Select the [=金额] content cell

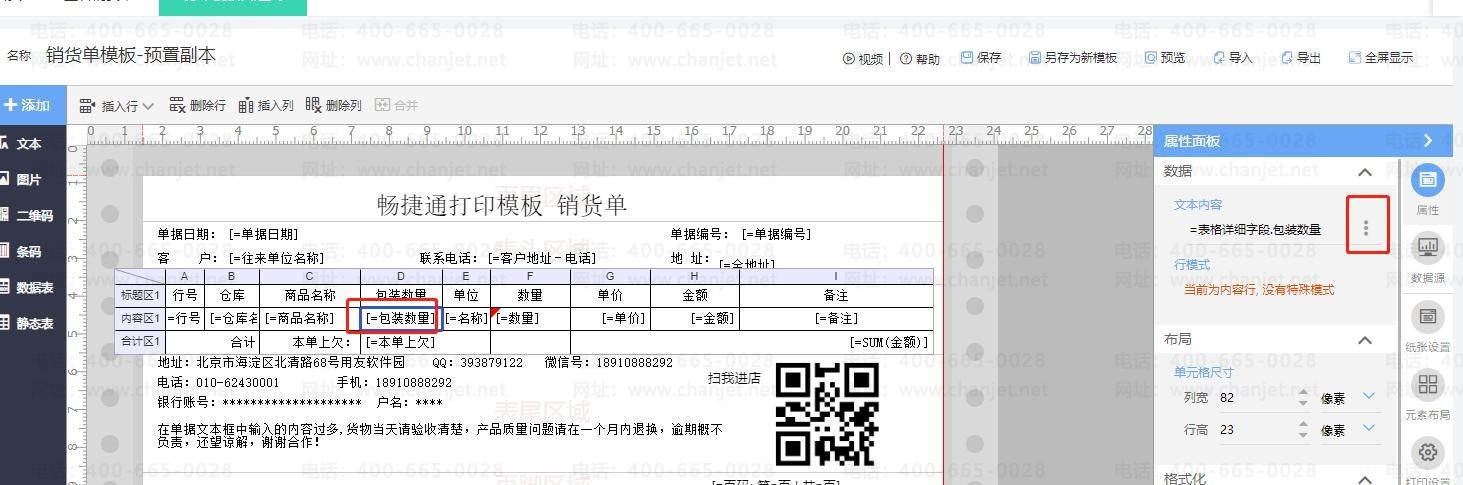coord(695,318)
